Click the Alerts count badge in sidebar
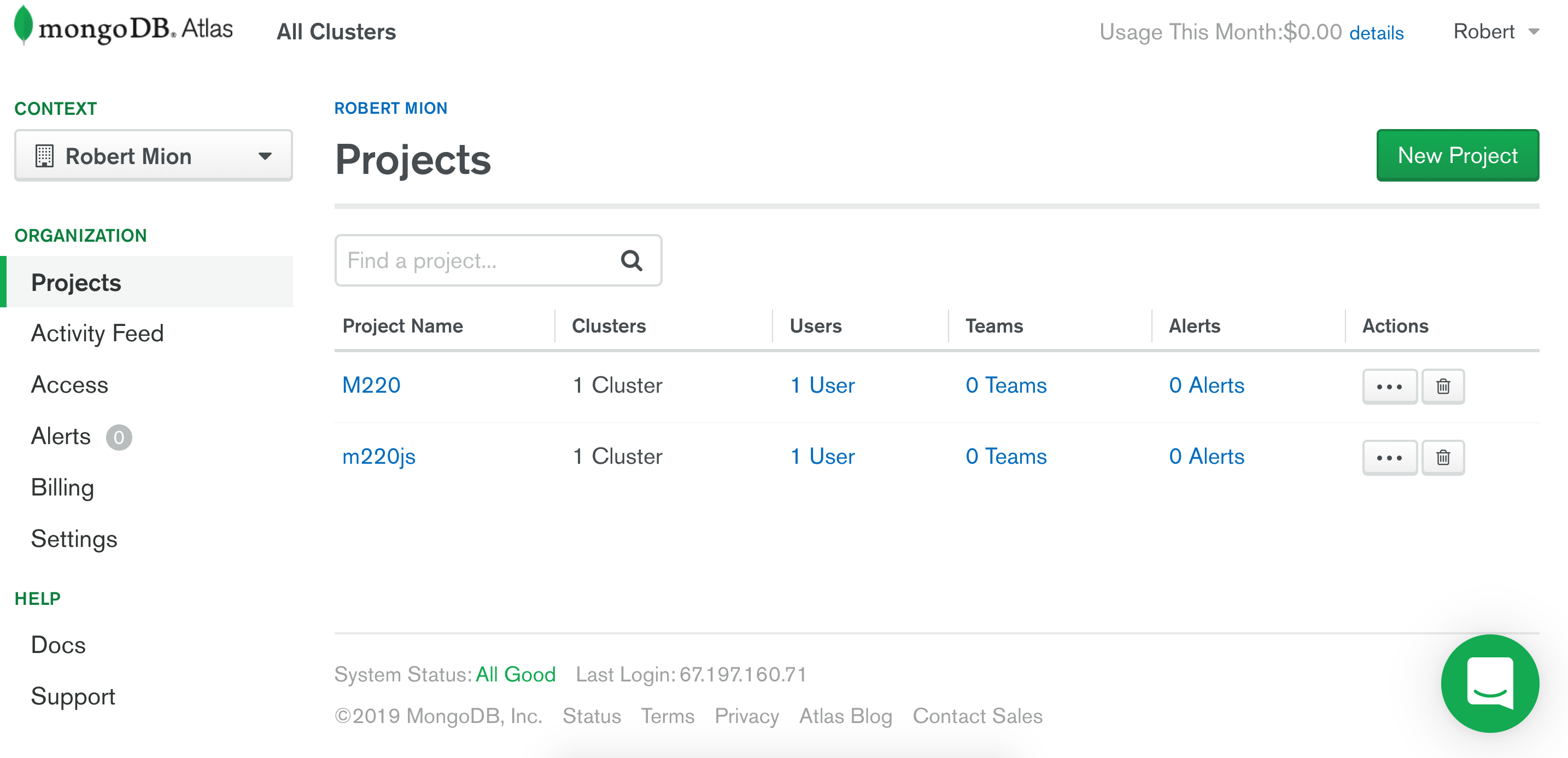Image resolution: width=1568 pixels, height=758 pixels. click(119, 437)
